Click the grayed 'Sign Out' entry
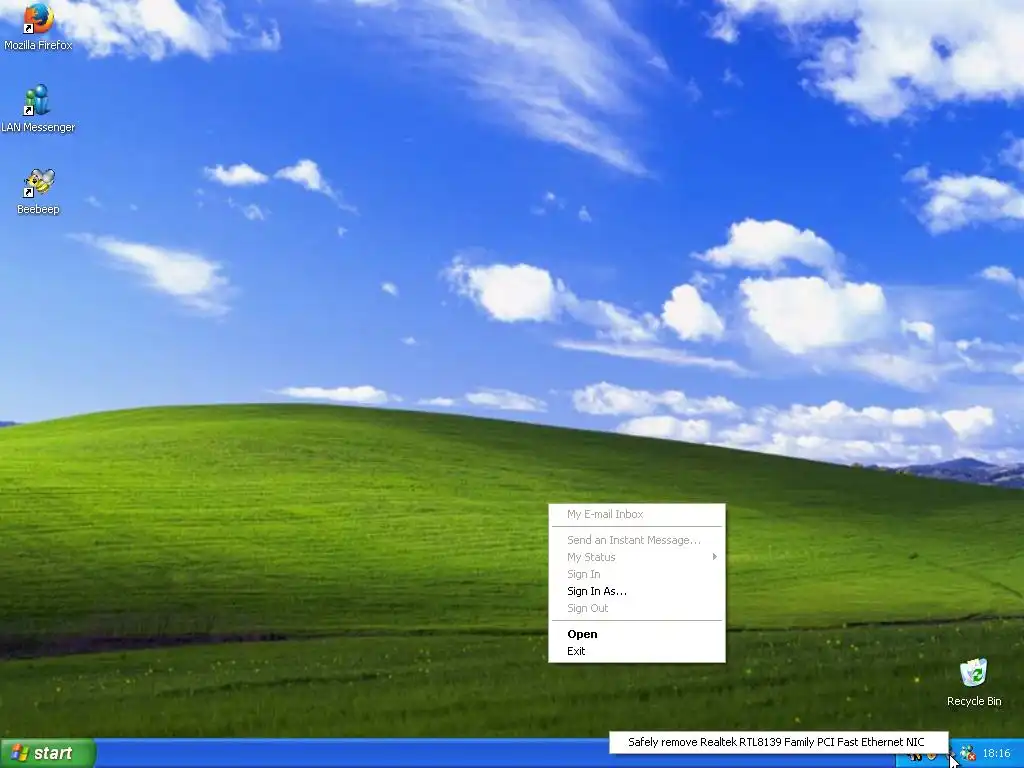The height and width of the screenshot is (768, 1024). tap(637, 608)
